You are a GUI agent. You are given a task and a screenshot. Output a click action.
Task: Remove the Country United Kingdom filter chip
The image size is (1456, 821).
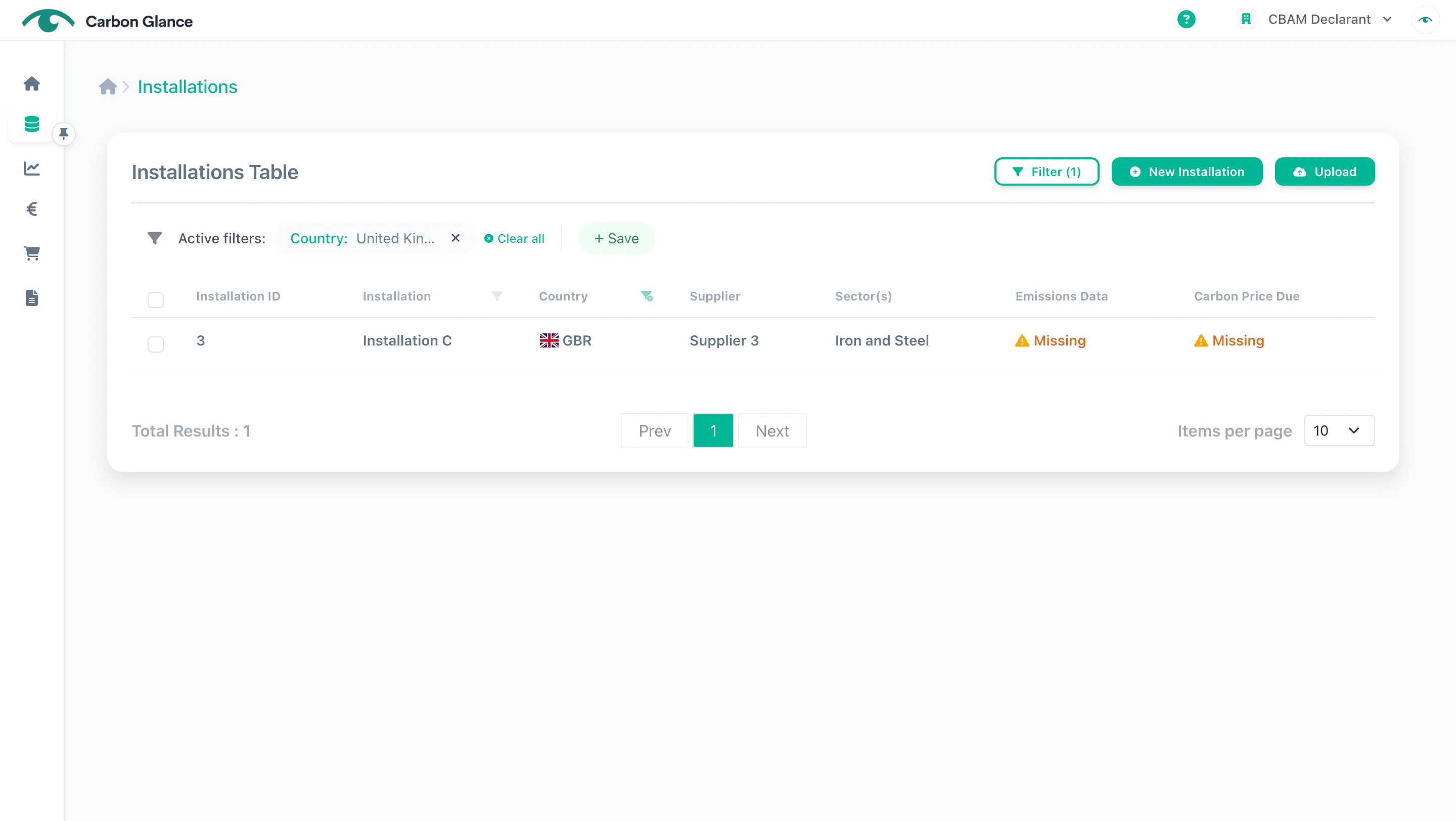point(456,238)
